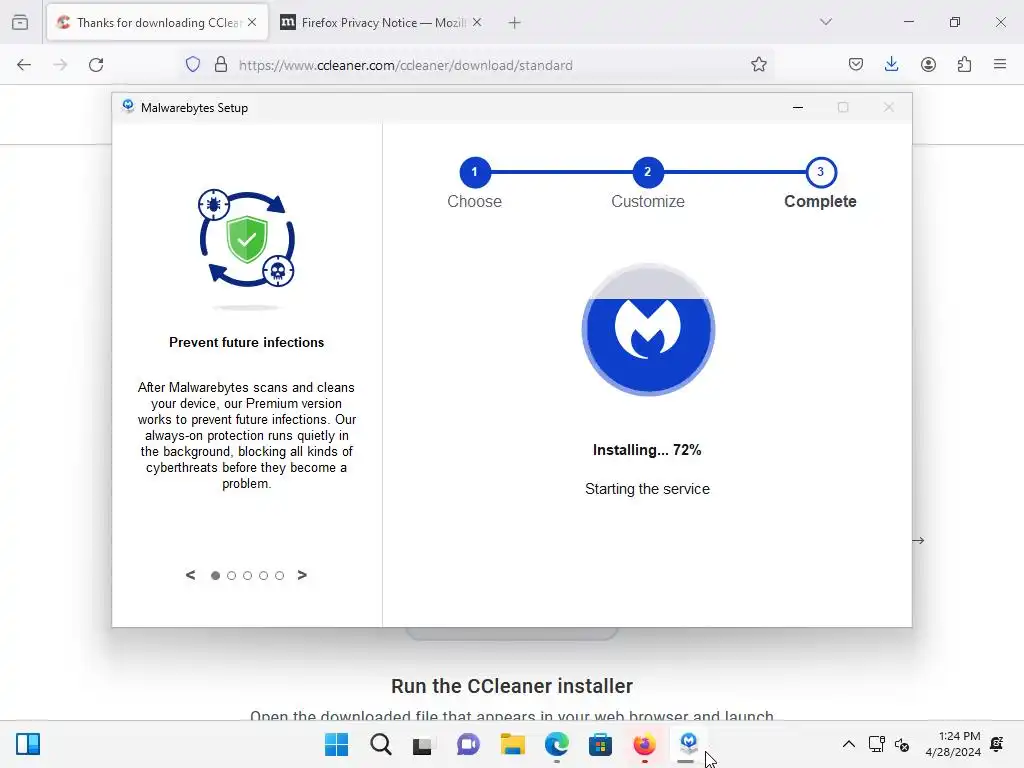Switch to the Firefox Privacy Notice tab
This screenshot has height=768, width=1024.
click(x=382, y=23)
